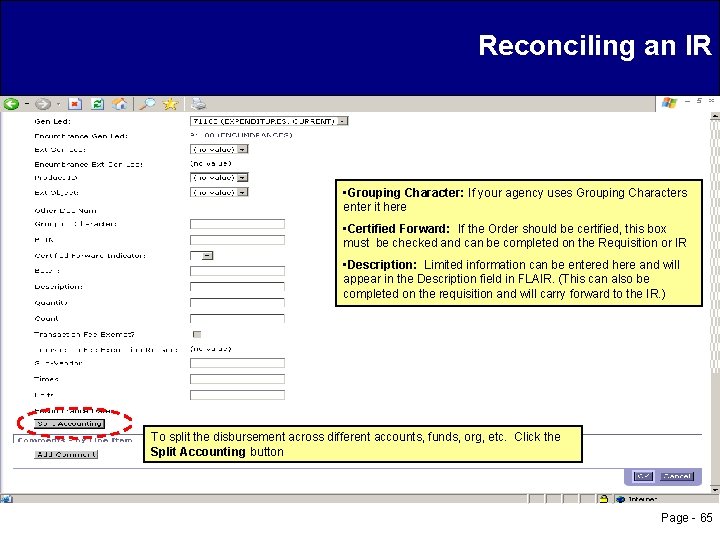
Task: Click the Units input field
Action: coord(237,395)
